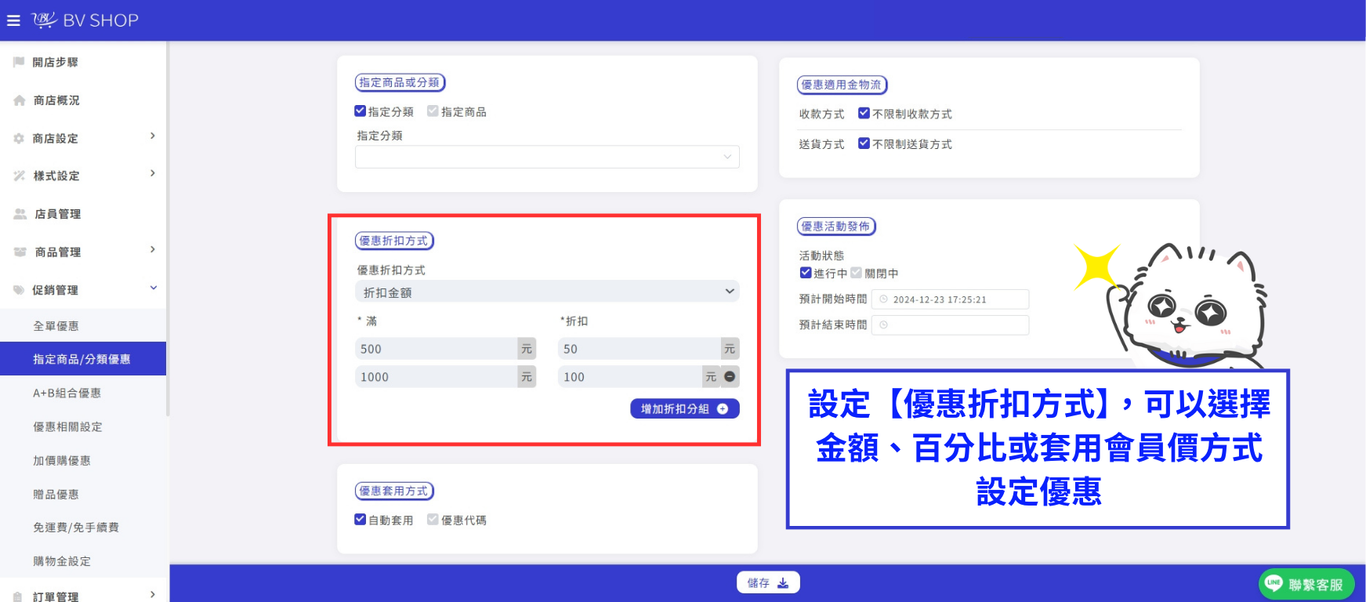Open the 優惠折扣方式 dropdown showing 折扣金額

547,292
